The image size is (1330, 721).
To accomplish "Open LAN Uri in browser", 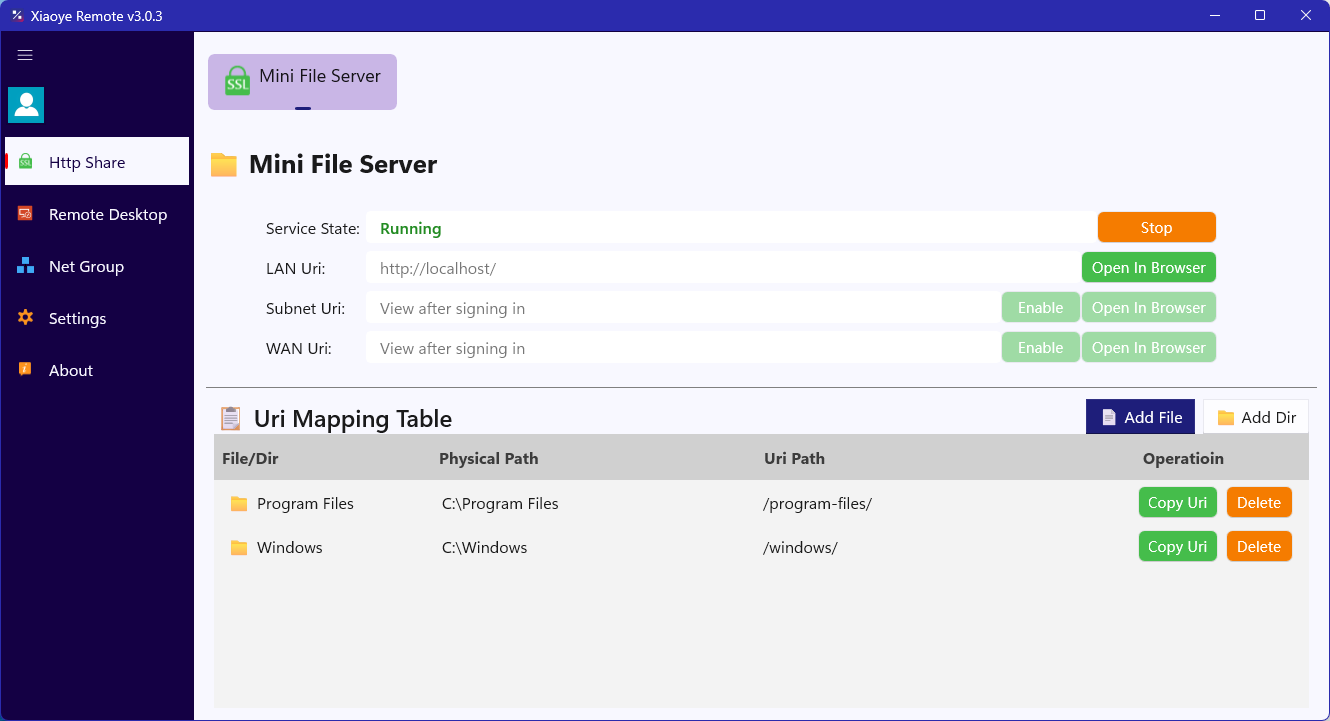I will point(1148,267).
